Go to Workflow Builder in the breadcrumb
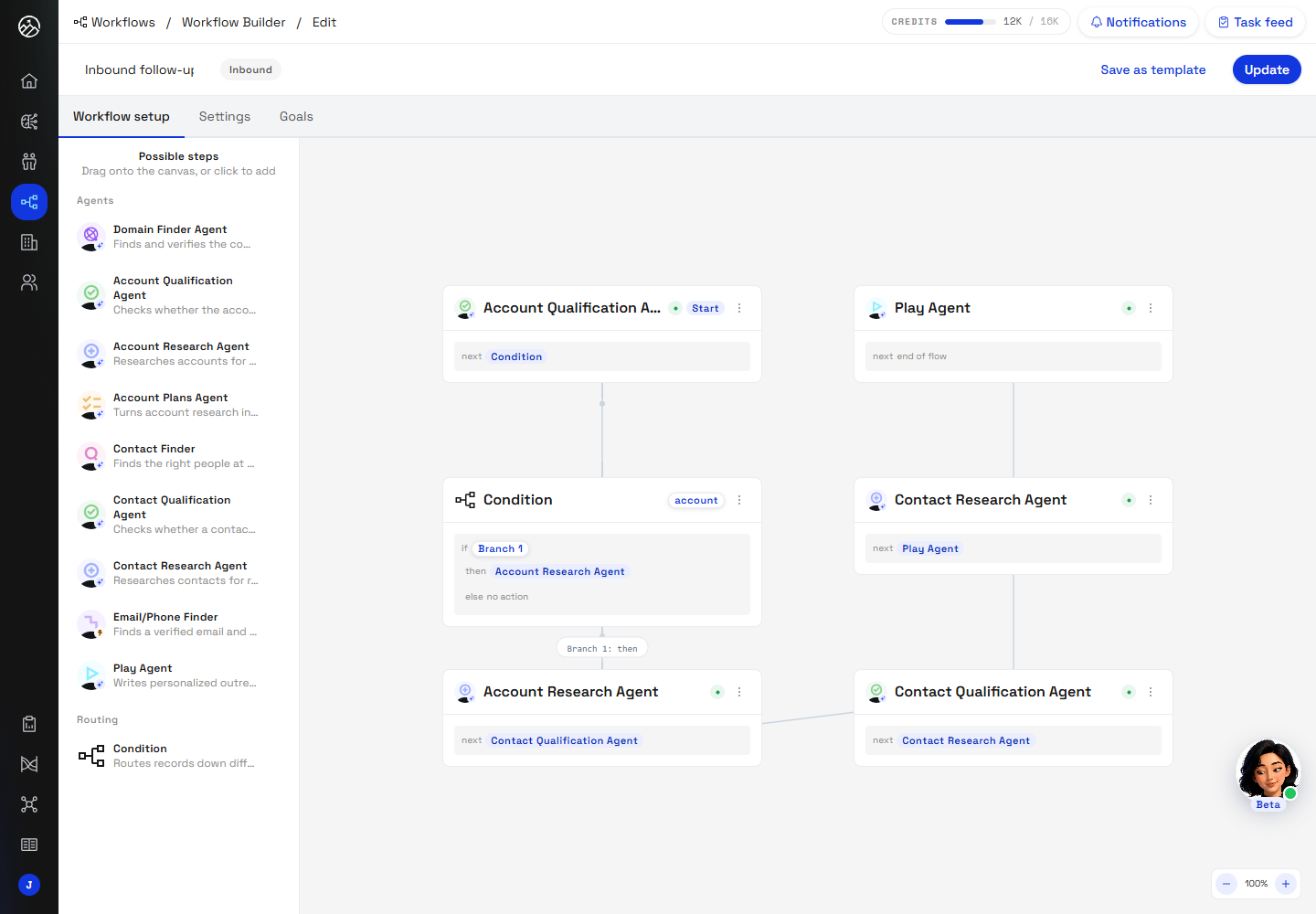1316x914 pixels. pyautogui.click(x=234, y=22)
